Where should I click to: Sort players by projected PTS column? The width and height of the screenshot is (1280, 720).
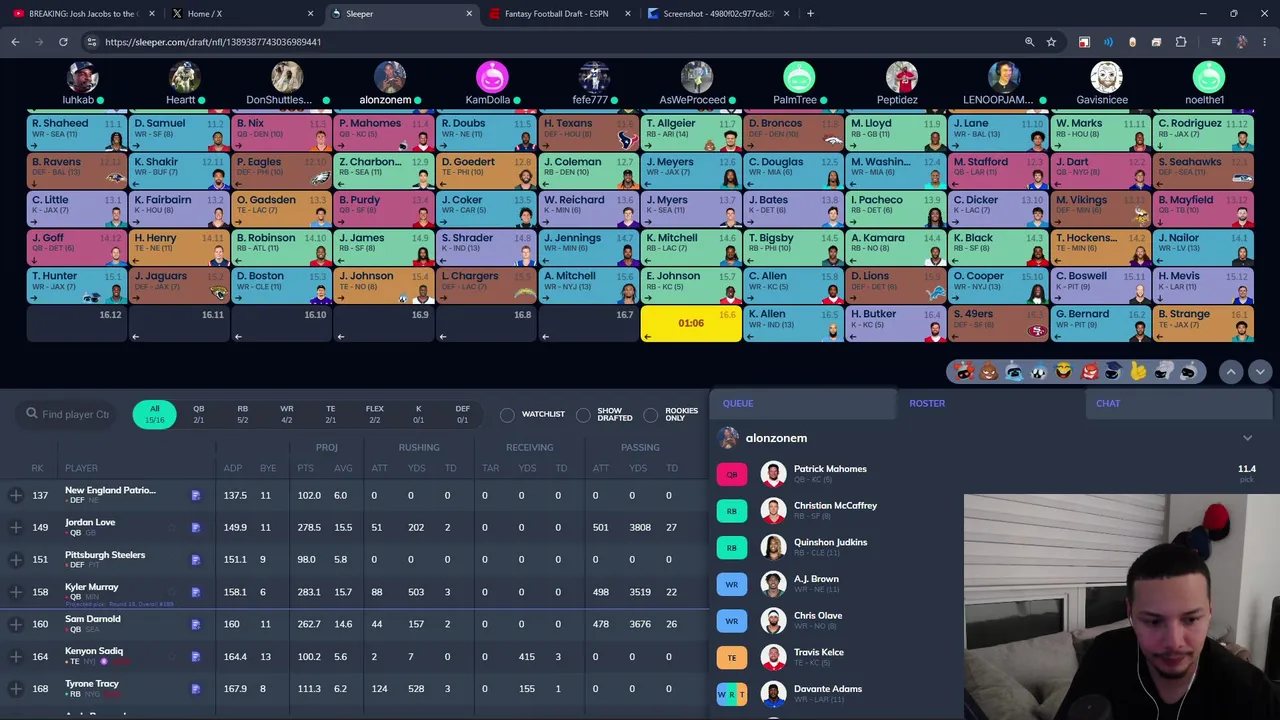(x=305, y=468)
